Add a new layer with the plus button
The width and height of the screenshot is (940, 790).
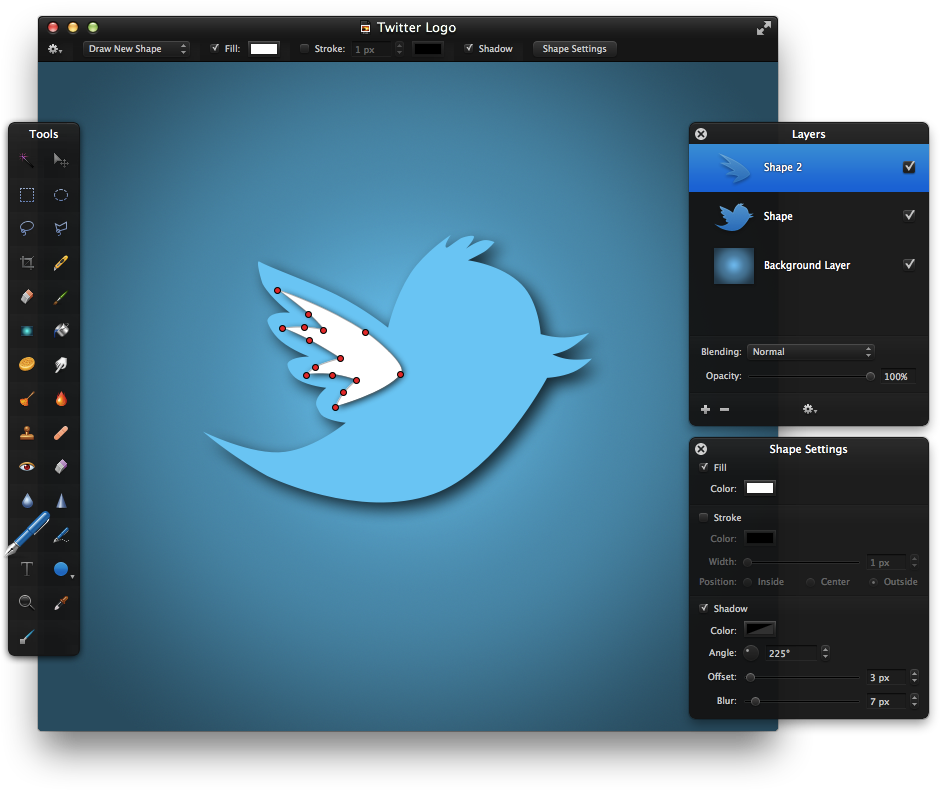tap(705, 409)
